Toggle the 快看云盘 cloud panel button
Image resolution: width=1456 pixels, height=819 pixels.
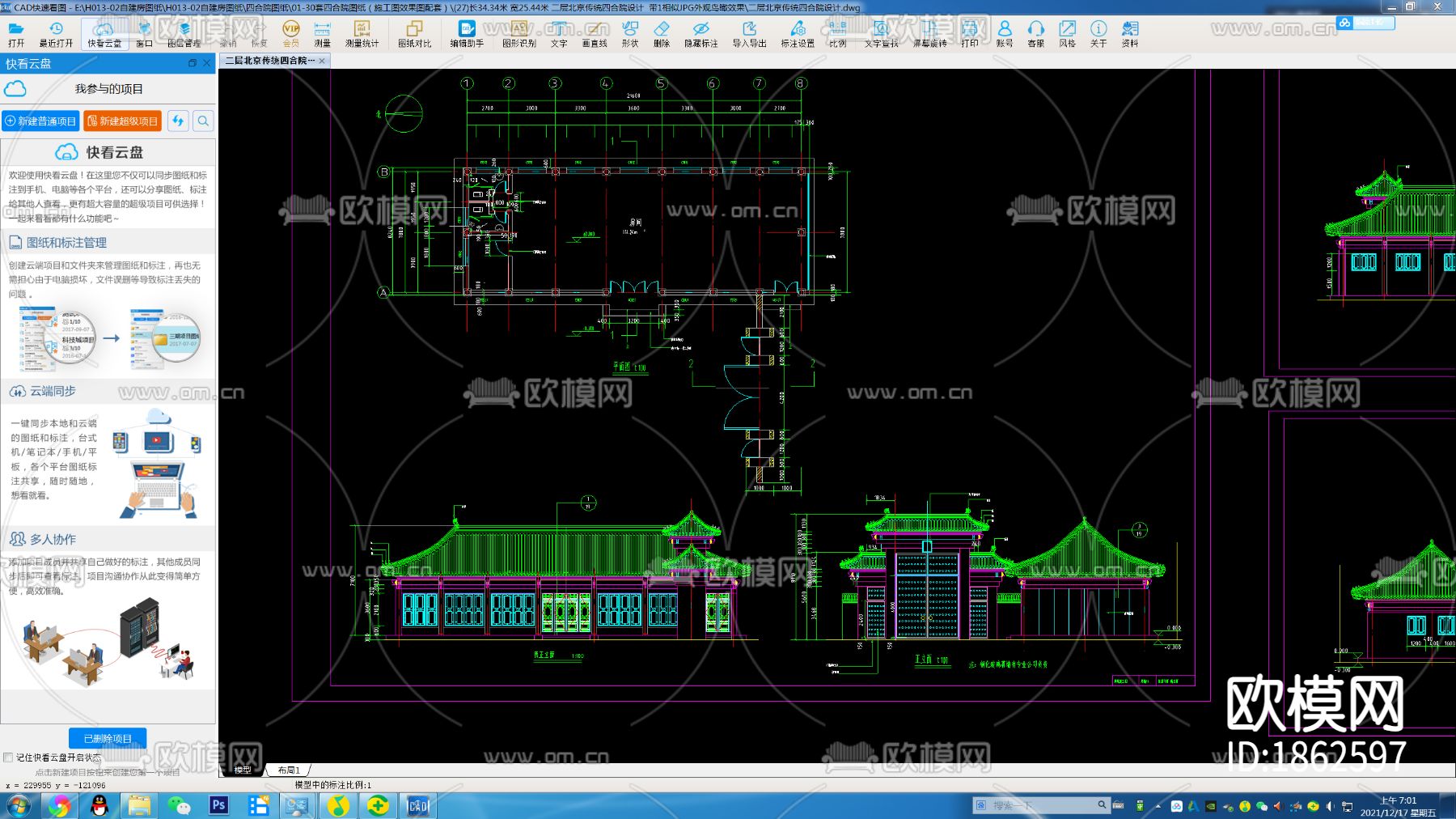click(104, 34)
